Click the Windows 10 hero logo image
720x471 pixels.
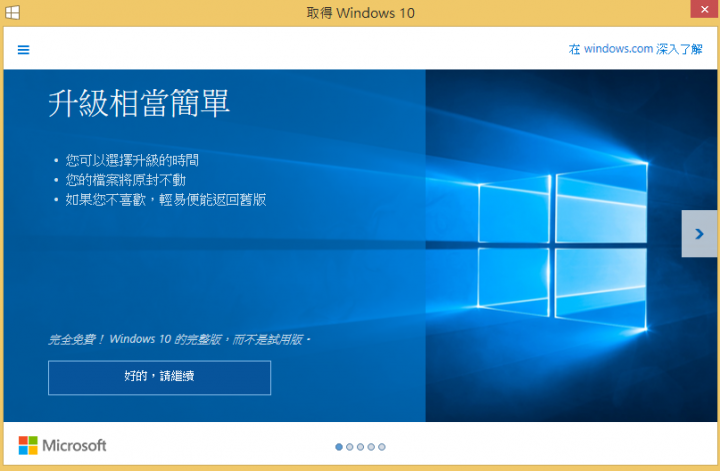(562, 246)
